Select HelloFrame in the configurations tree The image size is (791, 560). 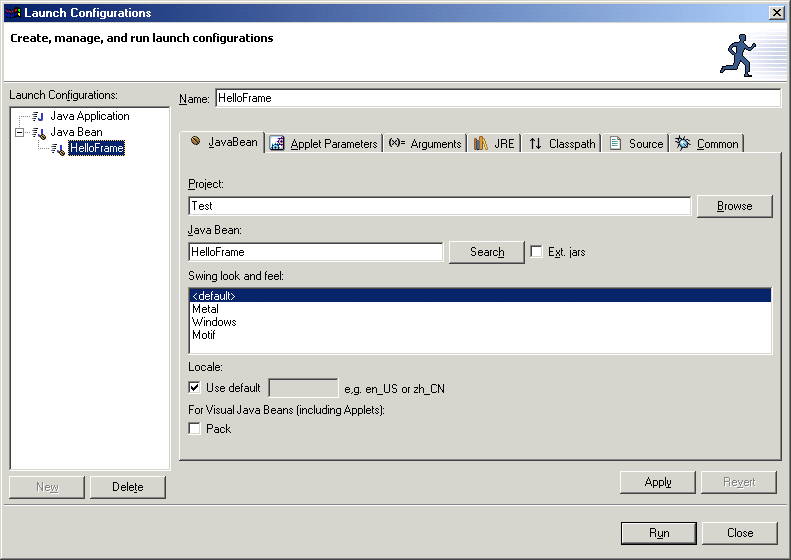coord(96,148)
